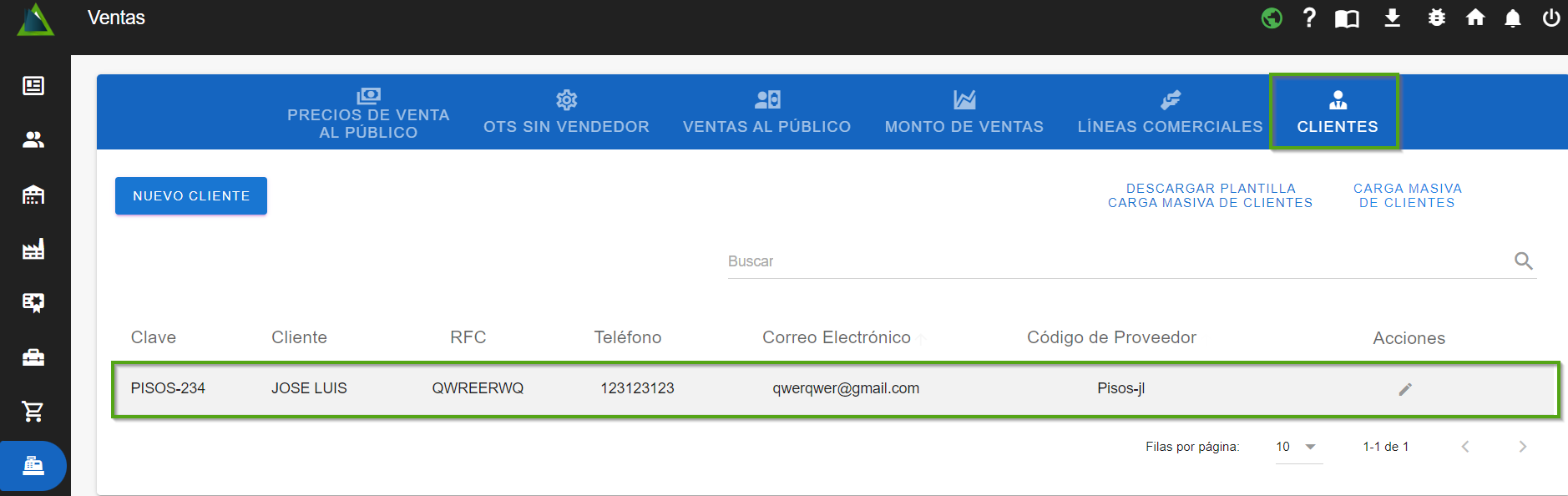Open the shopping cart sidebar icon
Screen dimensions: 1568x496
[33, 411]
